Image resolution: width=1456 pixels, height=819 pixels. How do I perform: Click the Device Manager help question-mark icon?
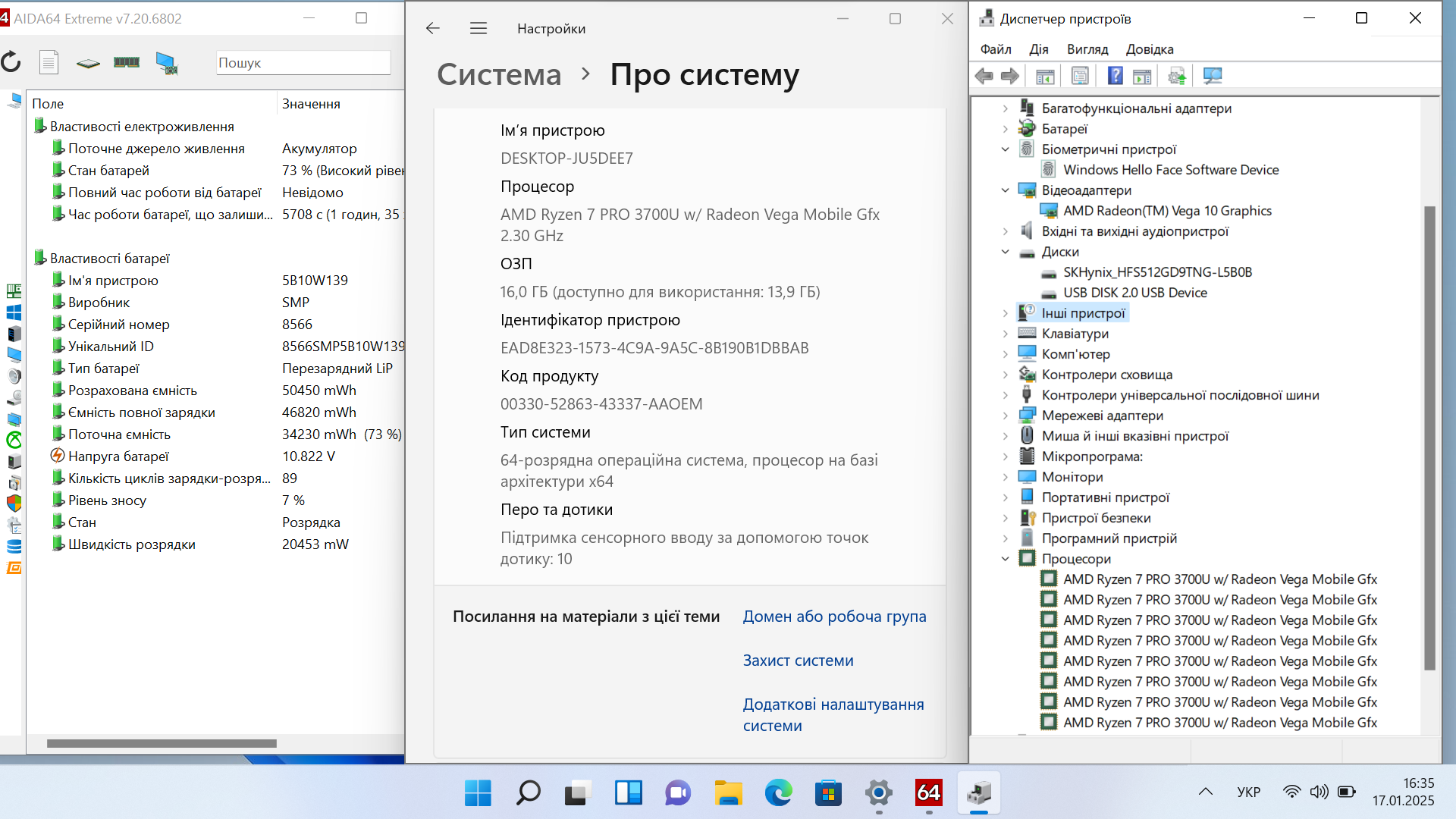(1115, 76)
